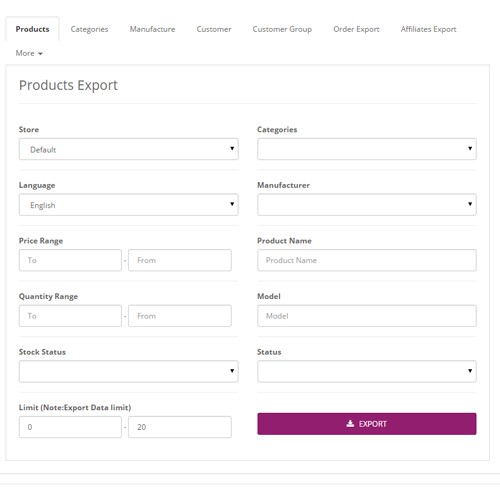Click the Export button

367,424
